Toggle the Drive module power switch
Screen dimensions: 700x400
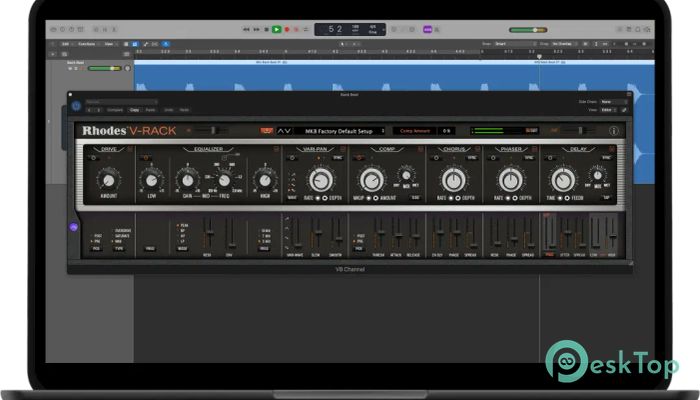tap(93, 158)
